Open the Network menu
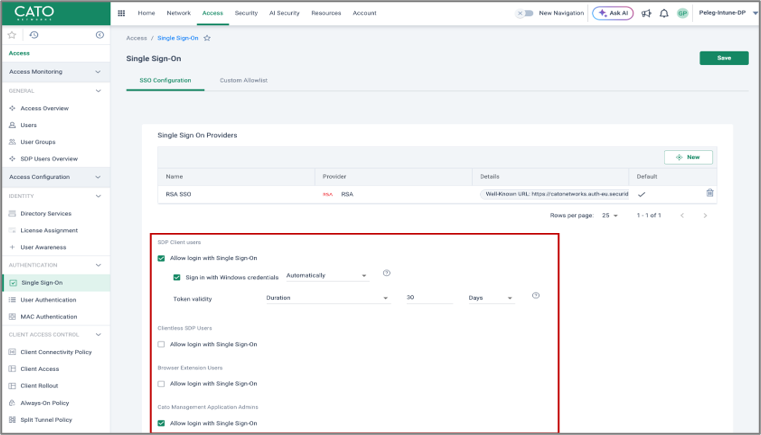The height and width of the screenshot is (435, 761). [x=179, y=13]
